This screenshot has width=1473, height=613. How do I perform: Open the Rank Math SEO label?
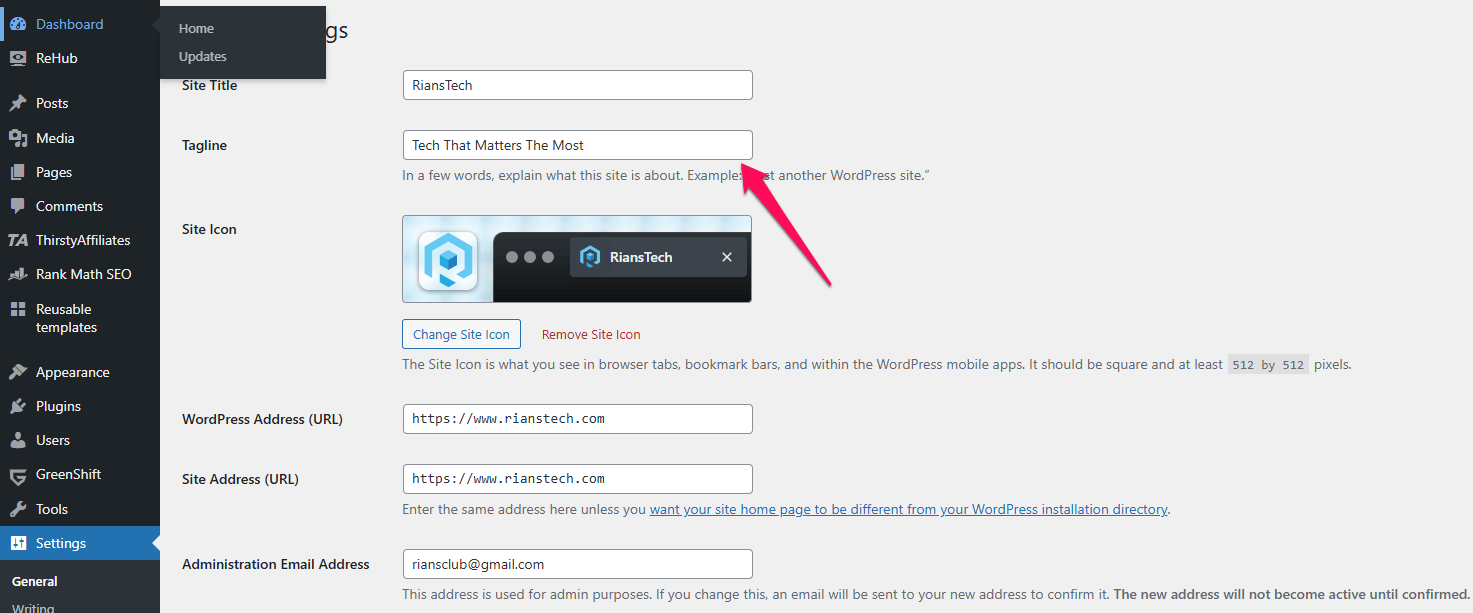tap(83, 274)
